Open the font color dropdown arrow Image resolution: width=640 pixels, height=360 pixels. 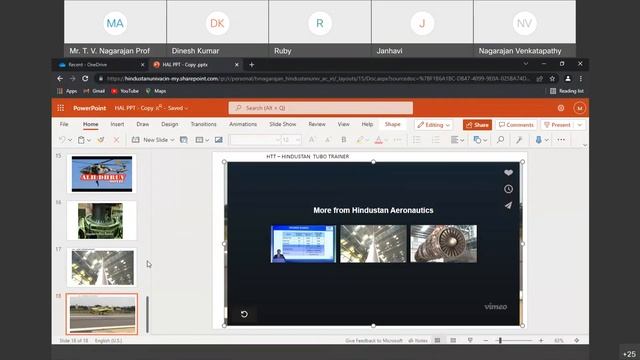(386, 140)
